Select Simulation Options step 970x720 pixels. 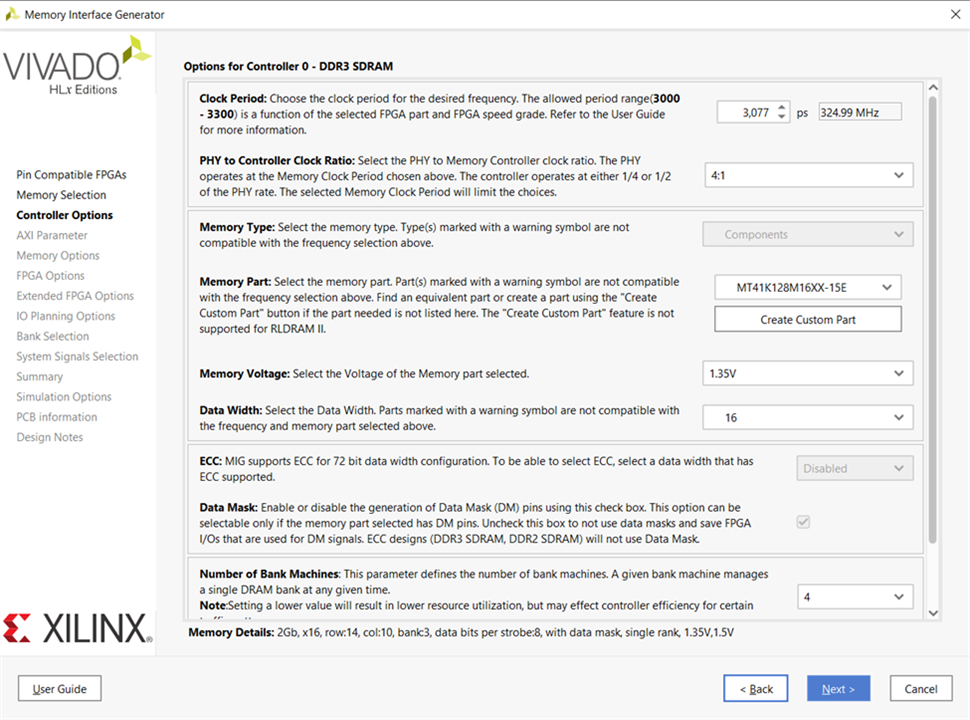pyautogui.click(x=64, y=397)
